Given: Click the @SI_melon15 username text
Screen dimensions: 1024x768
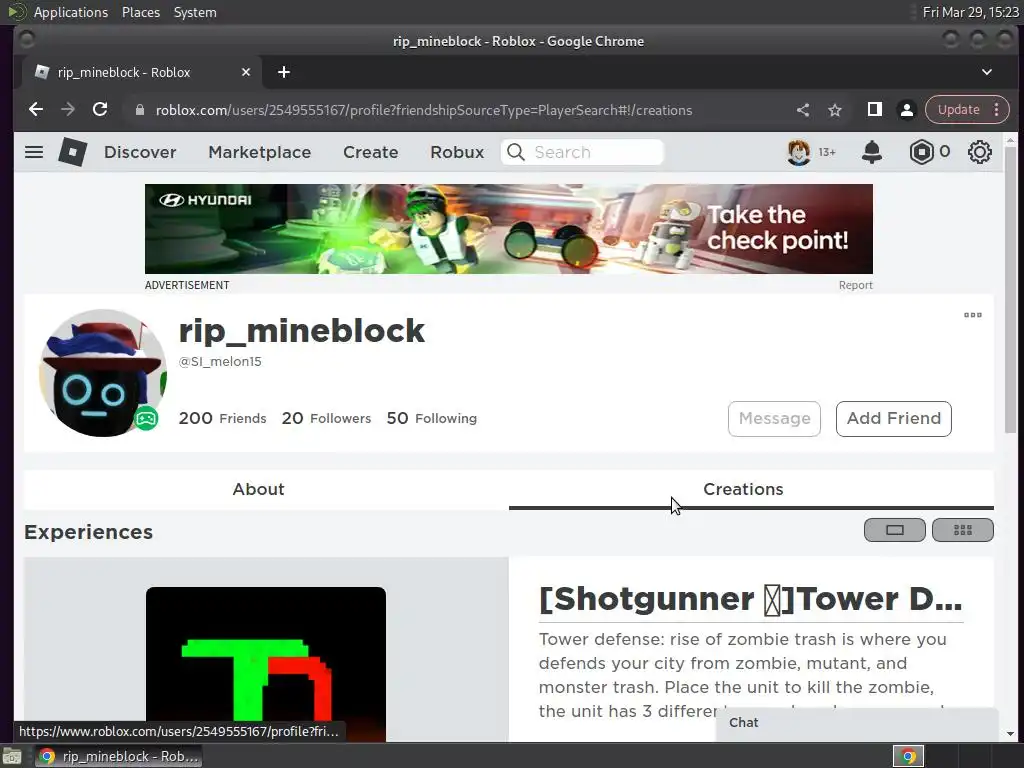Looking at the screenshot, I should coord(220,362).
